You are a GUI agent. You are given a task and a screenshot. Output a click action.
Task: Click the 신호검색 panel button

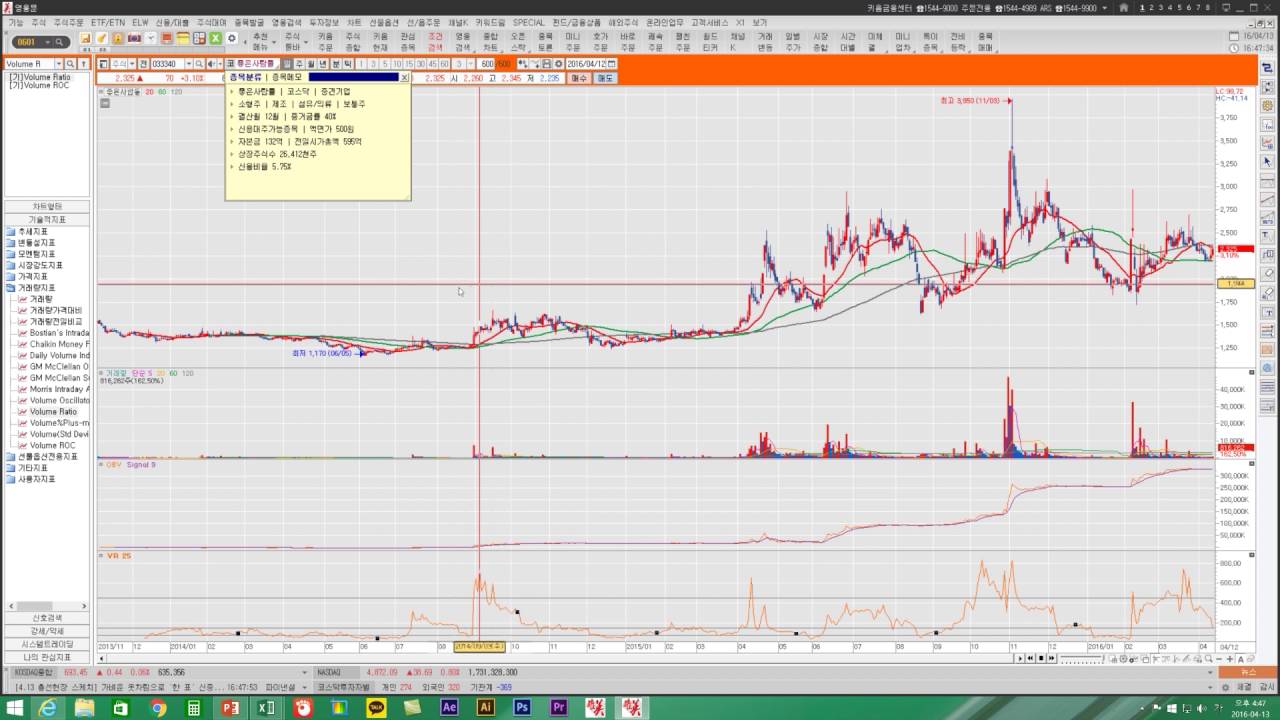(47, 618)
